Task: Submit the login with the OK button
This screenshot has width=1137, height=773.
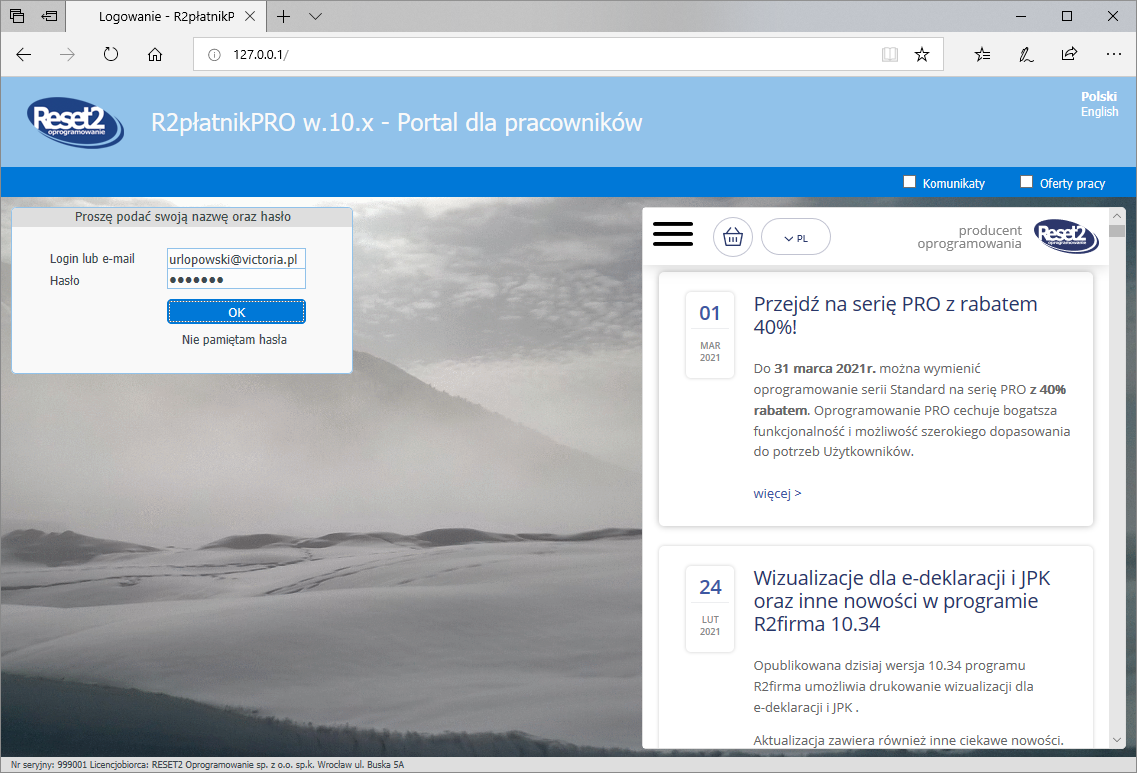Action: pyautogui.click(x=236, y=312)
